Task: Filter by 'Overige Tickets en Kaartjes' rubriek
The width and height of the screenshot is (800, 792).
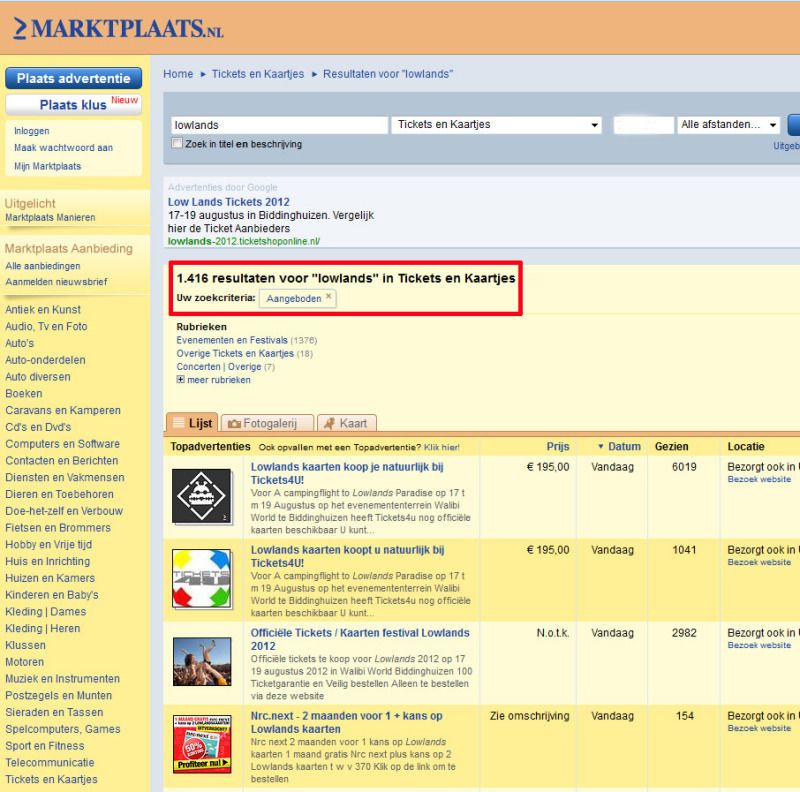Action: pos(235,353)
